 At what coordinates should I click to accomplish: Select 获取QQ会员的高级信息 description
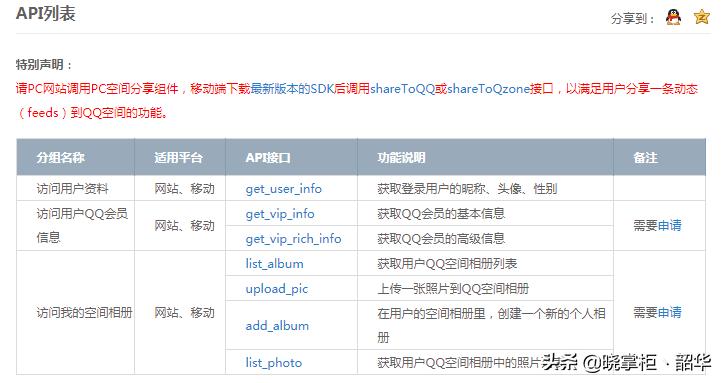(x=441, y=239)
